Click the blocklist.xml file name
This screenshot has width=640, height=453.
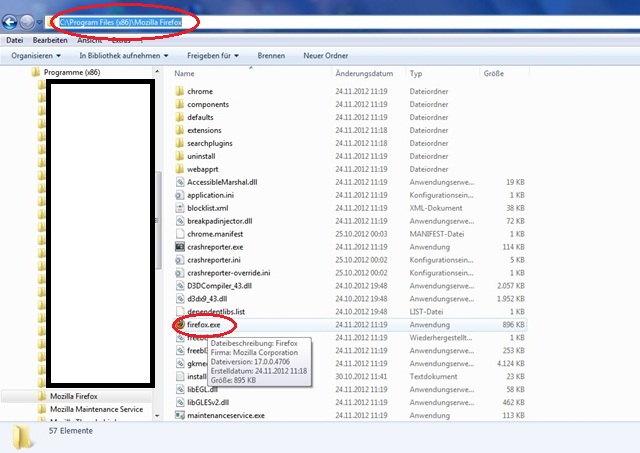pos(208,208)
